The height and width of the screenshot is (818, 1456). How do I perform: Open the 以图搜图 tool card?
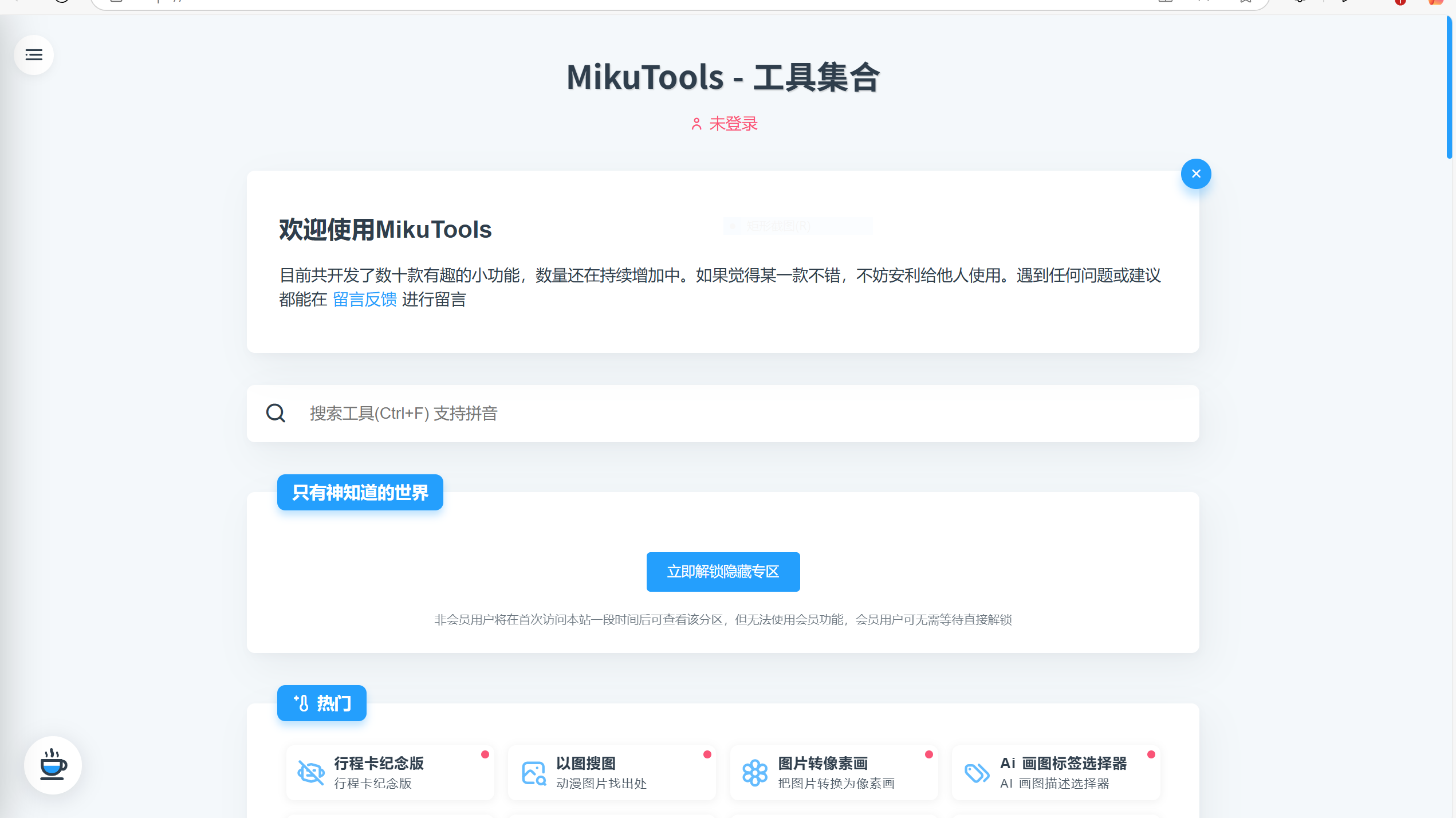(x=612, y=772)
